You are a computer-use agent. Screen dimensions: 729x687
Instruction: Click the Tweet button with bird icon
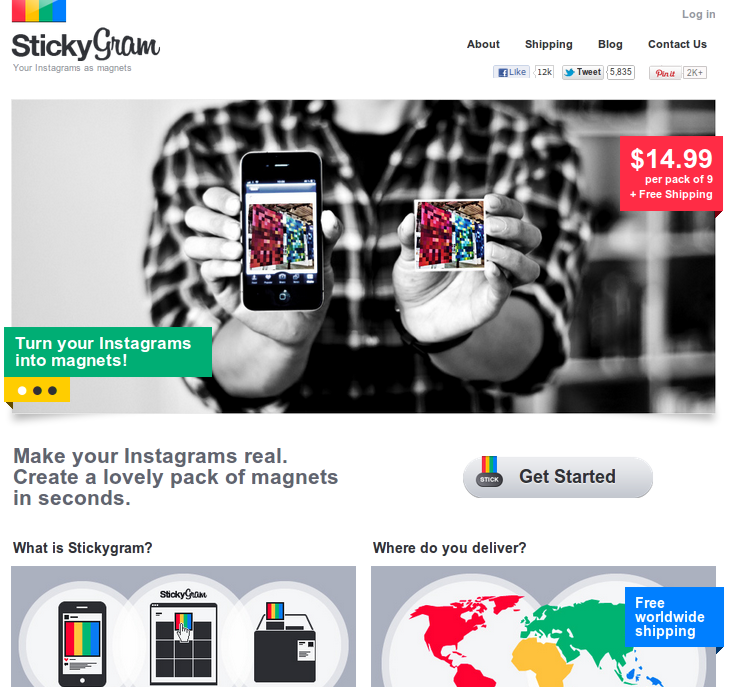pyautogui.click(x=583, y=72)
